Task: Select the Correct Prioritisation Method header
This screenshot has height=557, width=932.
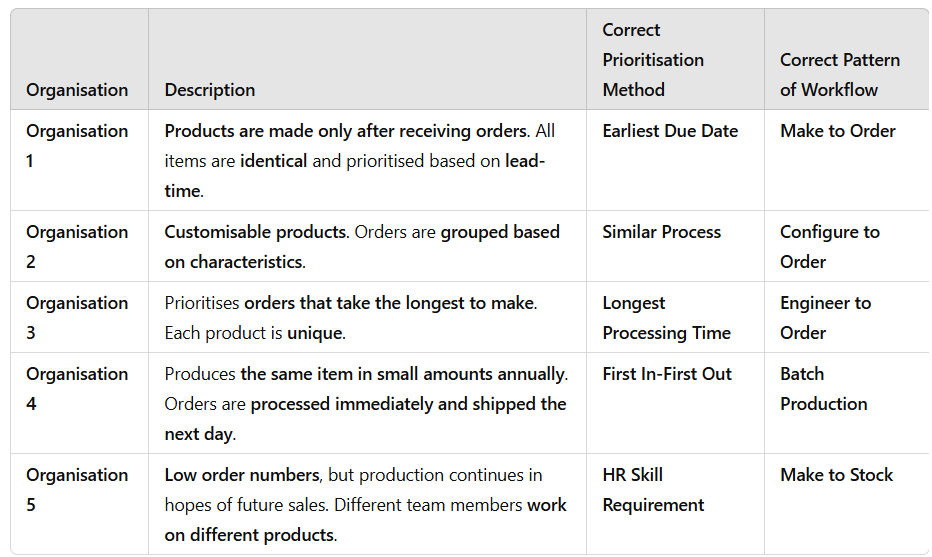Action: coord(653,60)
